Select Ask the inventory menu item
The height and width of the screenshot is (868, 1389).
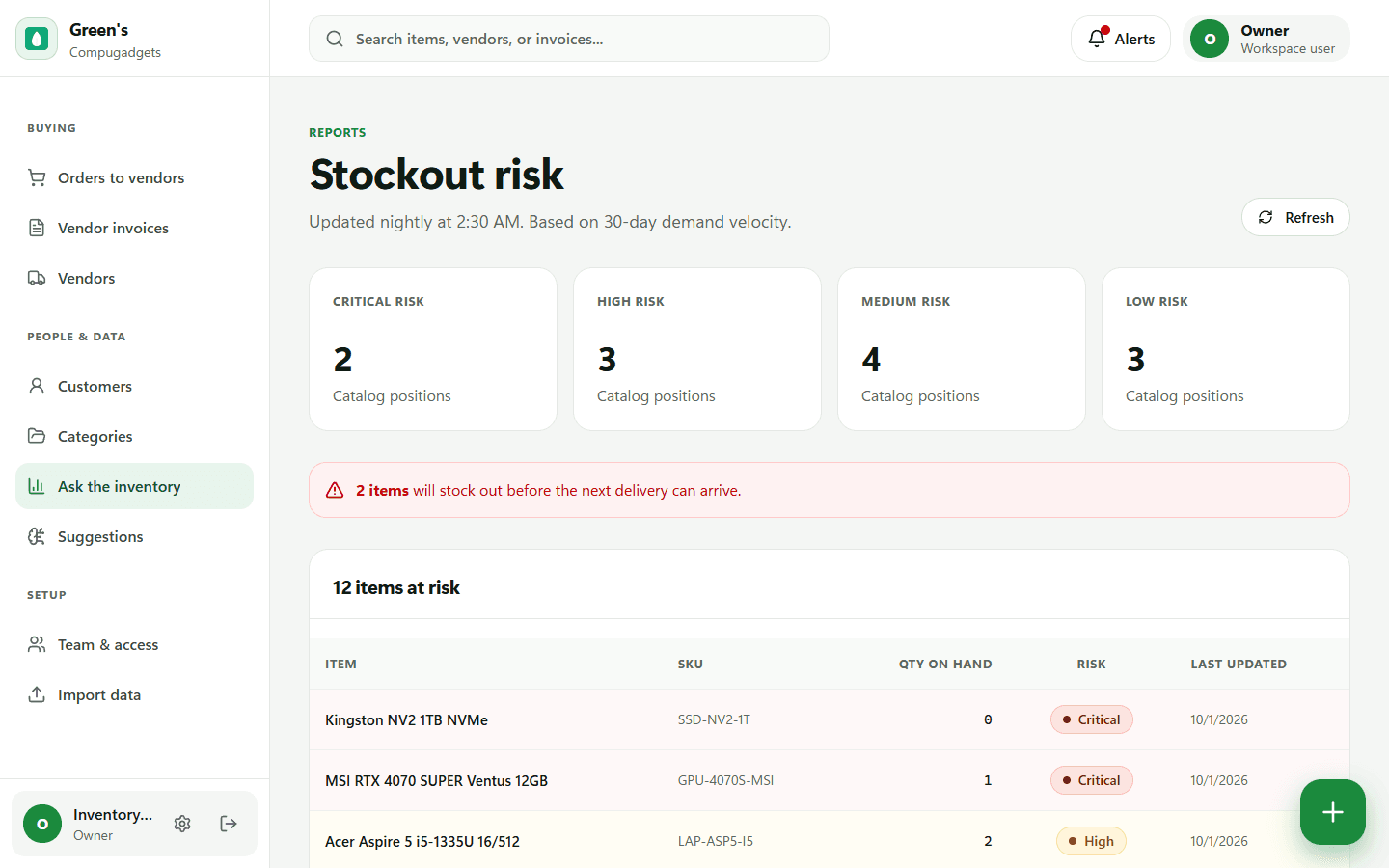pyautogui.click(x=134, y=486)
